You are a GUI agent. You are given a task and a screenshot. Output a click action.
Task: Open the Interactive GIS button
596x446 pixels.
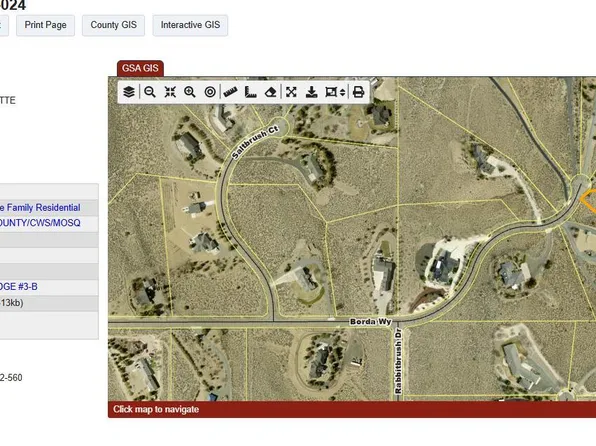tap(190, 25)
